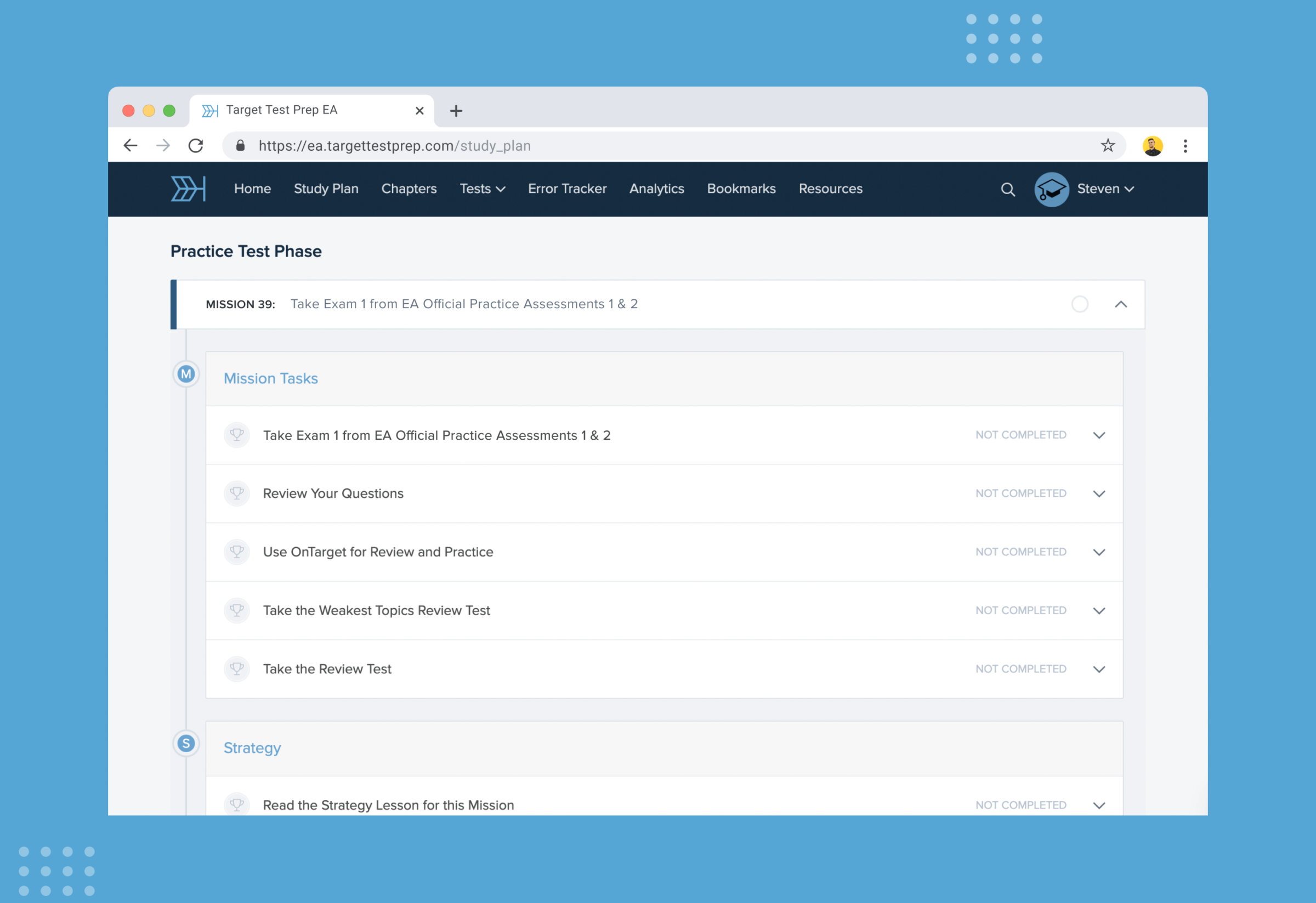Mark Mission 39 complete via the circle
The image size is (1316, 903).
click(x=1079, y=304)
